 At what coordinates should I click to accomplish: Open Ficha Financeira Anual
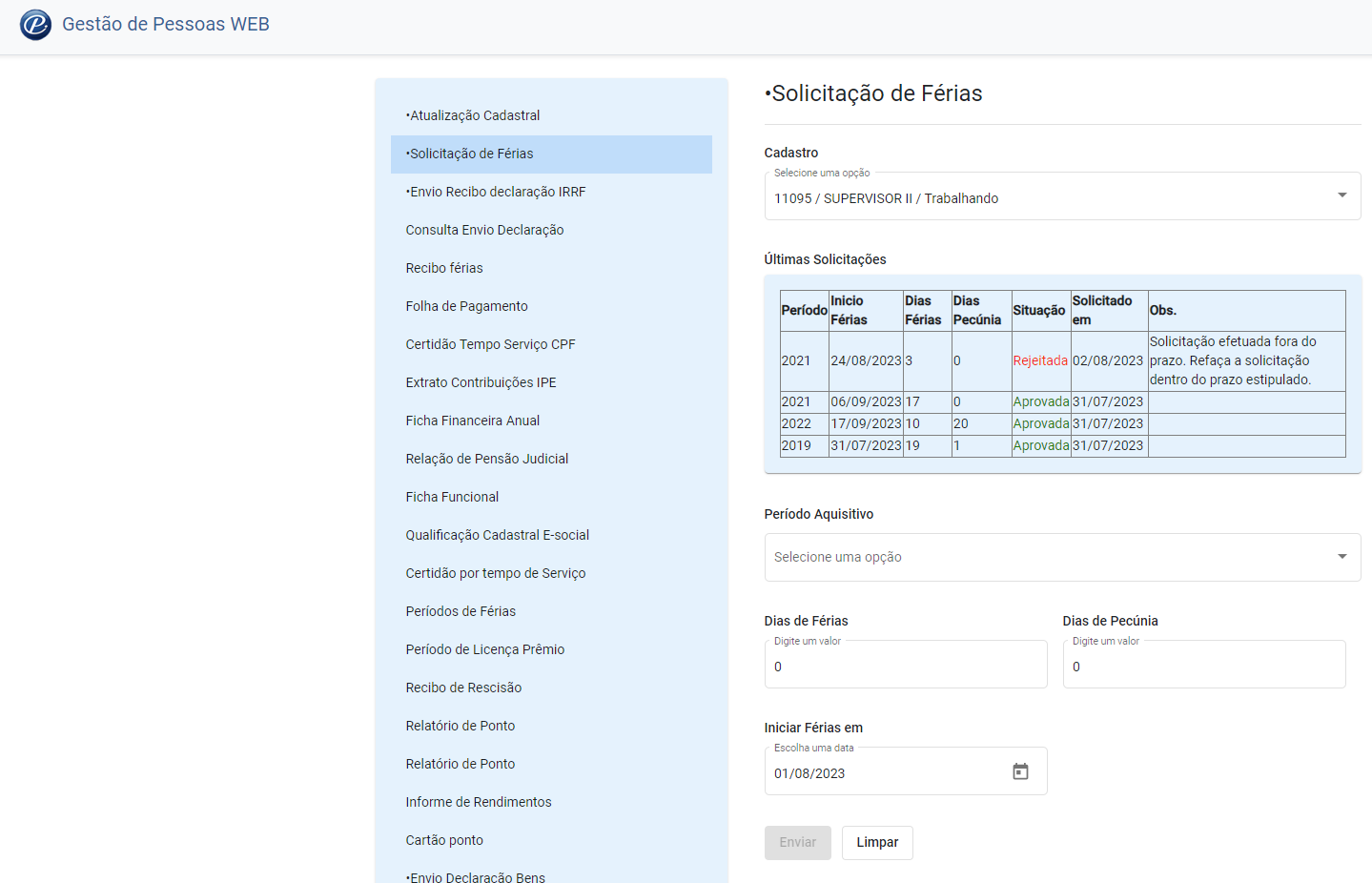point(551,421)
